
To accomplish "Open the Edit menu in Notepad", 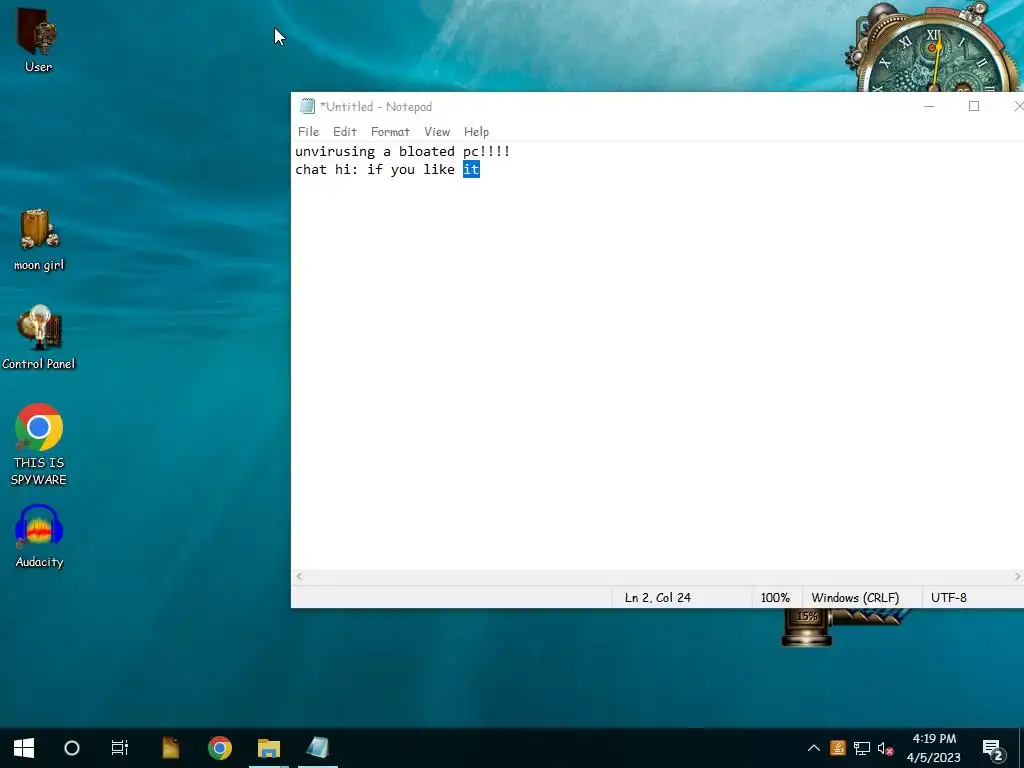I will pyautogui.click(x=345, y=132).
